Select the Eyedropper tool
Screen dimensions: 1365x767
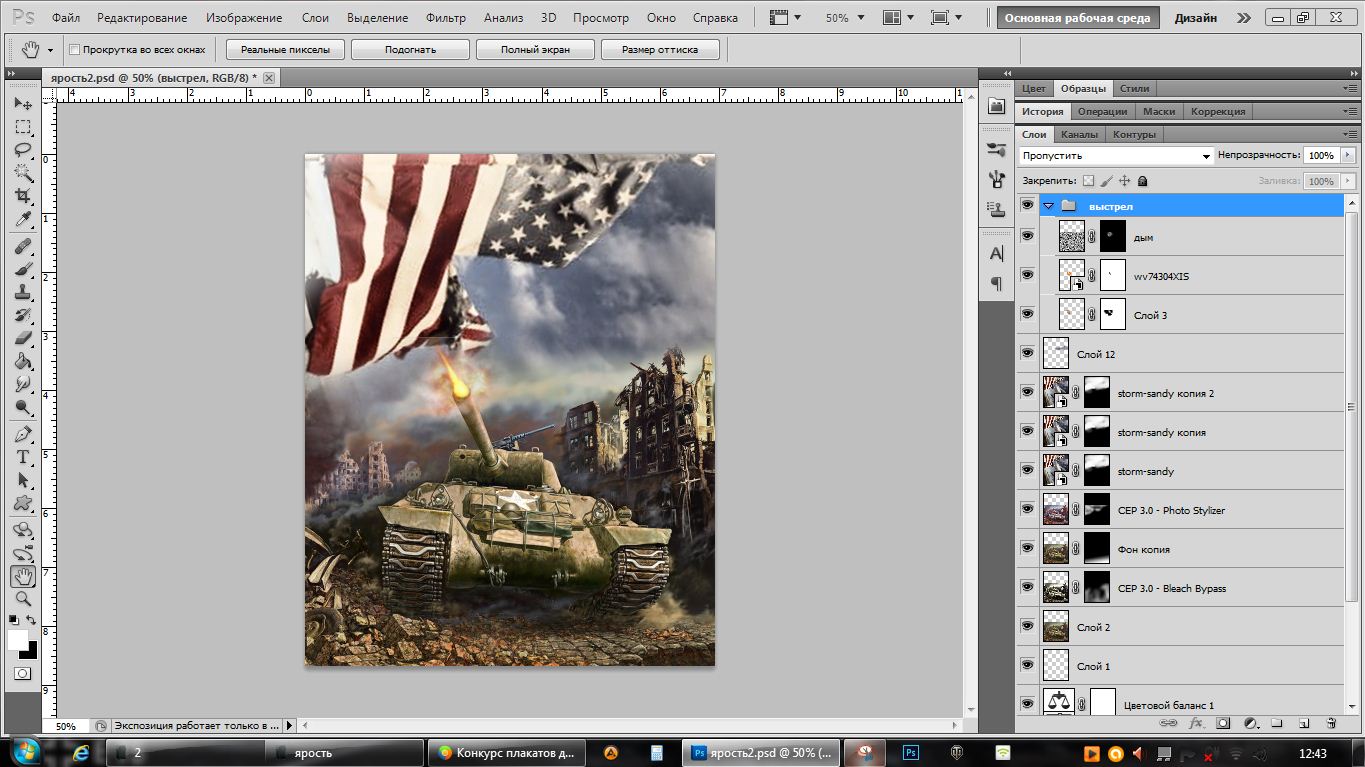click(x=23, y=219)
